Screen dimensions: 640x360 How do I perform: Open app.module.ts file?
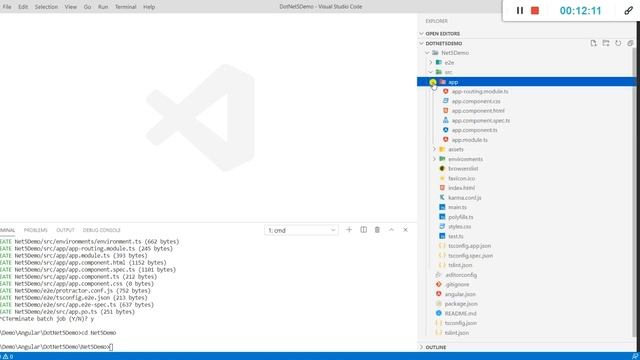tap(469, 140)
